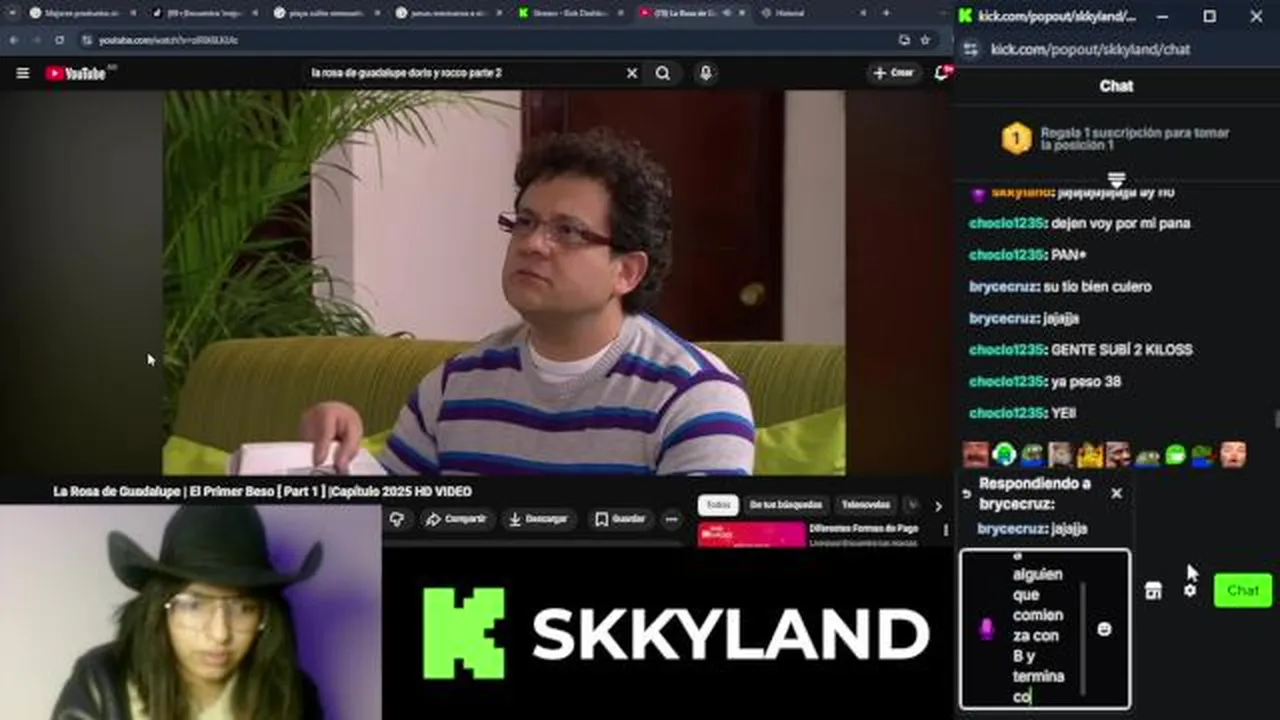
Task: Run the YouTube search magnifier button
Action: click(662, 73)
